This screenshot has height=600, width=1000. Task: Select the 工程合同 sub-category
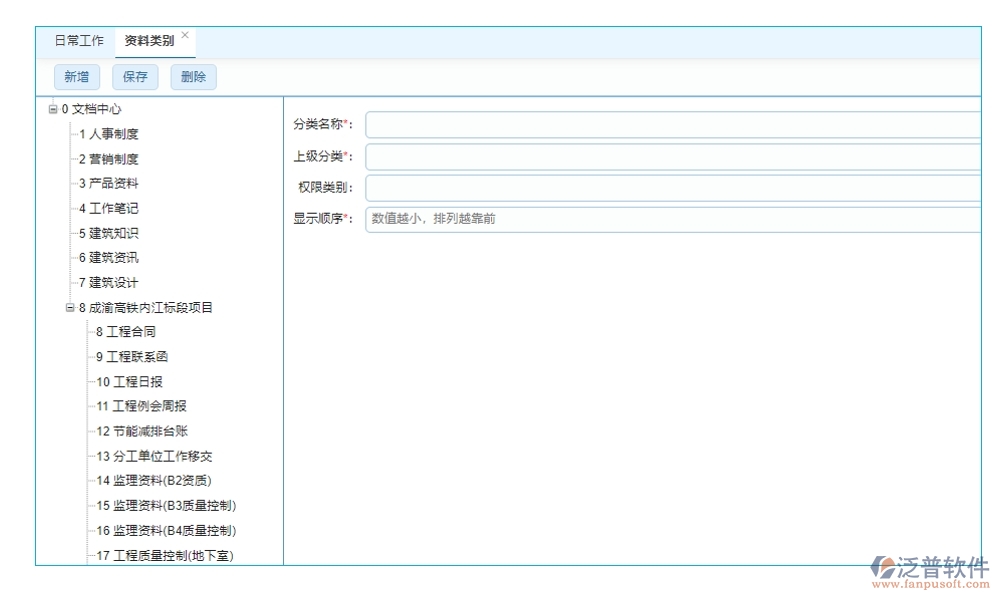click(126, 331)
